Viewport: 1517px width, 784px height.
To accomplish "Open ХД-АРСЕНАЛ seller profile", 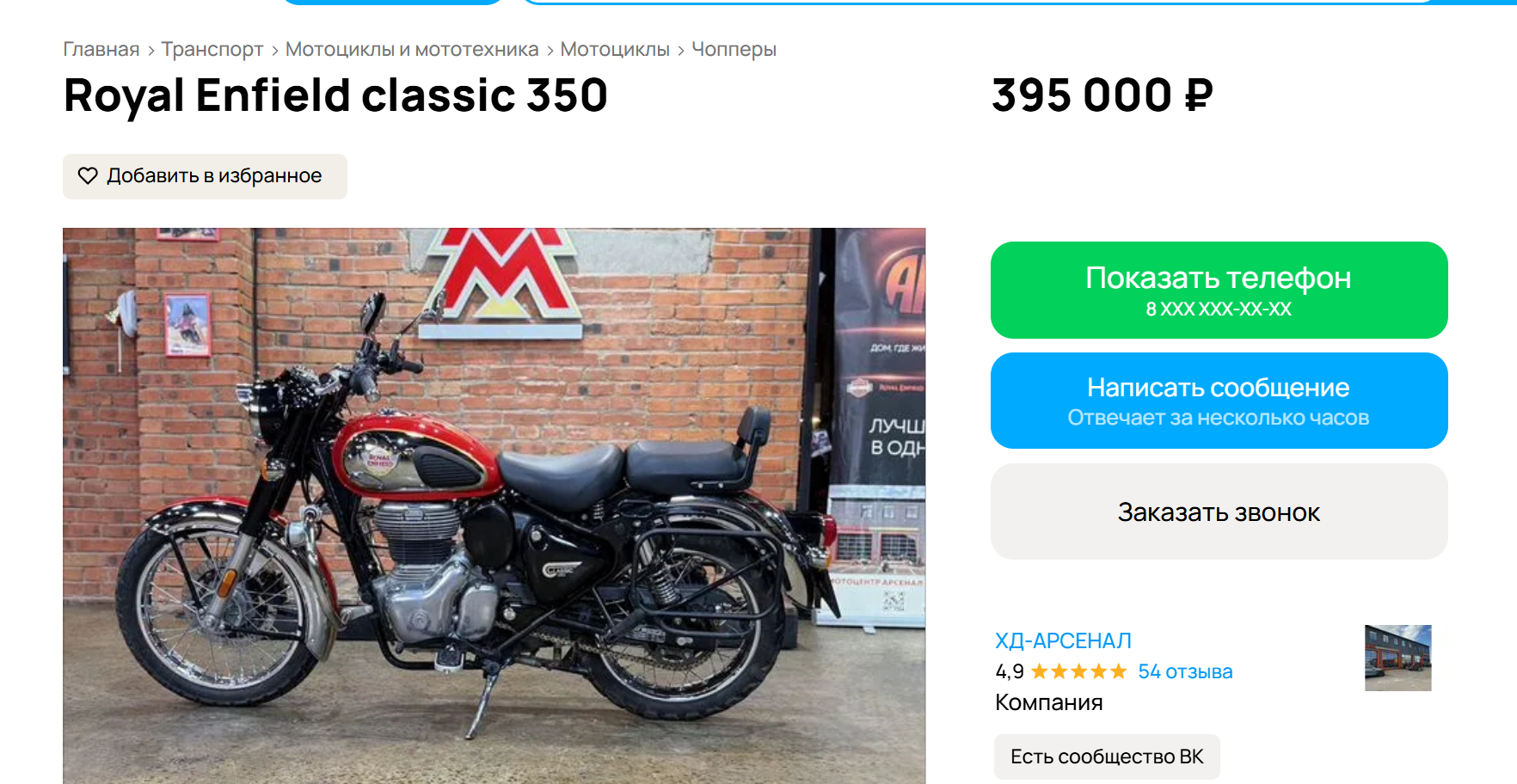I will point(1063,640).
